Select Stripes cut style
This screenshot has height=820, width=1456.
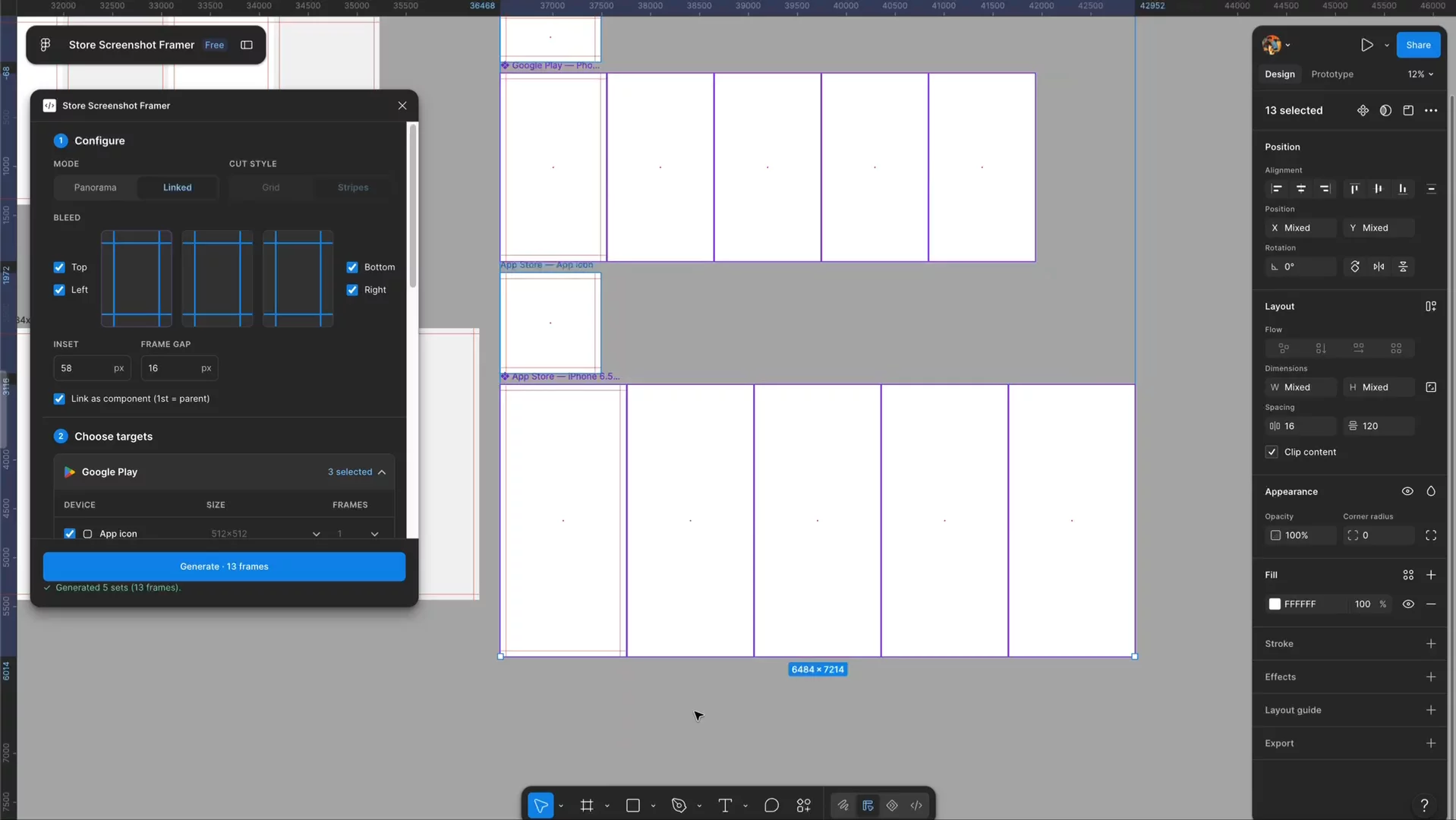coord(353,188)
